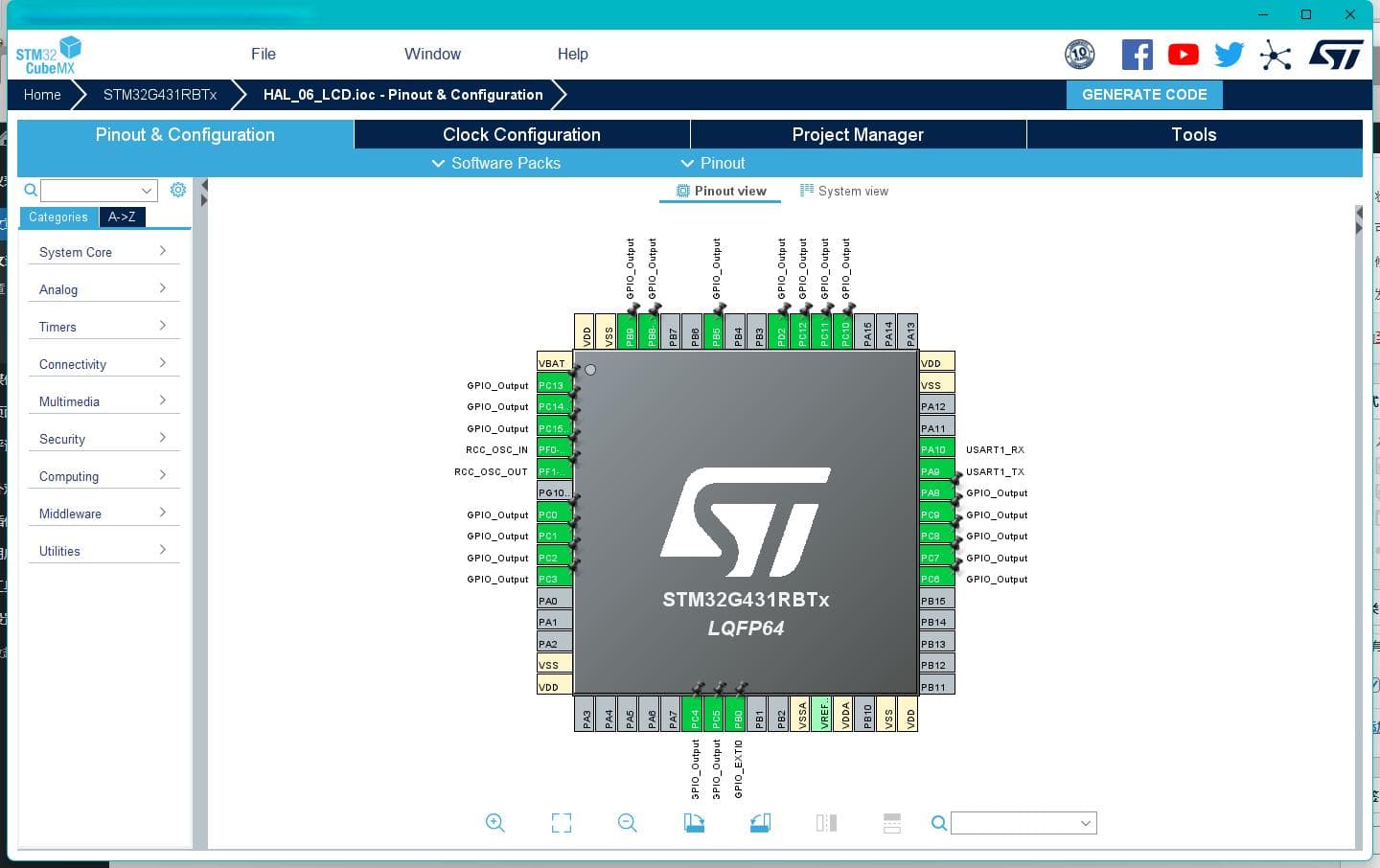
Task: Select pin PA10 on the chip
Action: 936,448
